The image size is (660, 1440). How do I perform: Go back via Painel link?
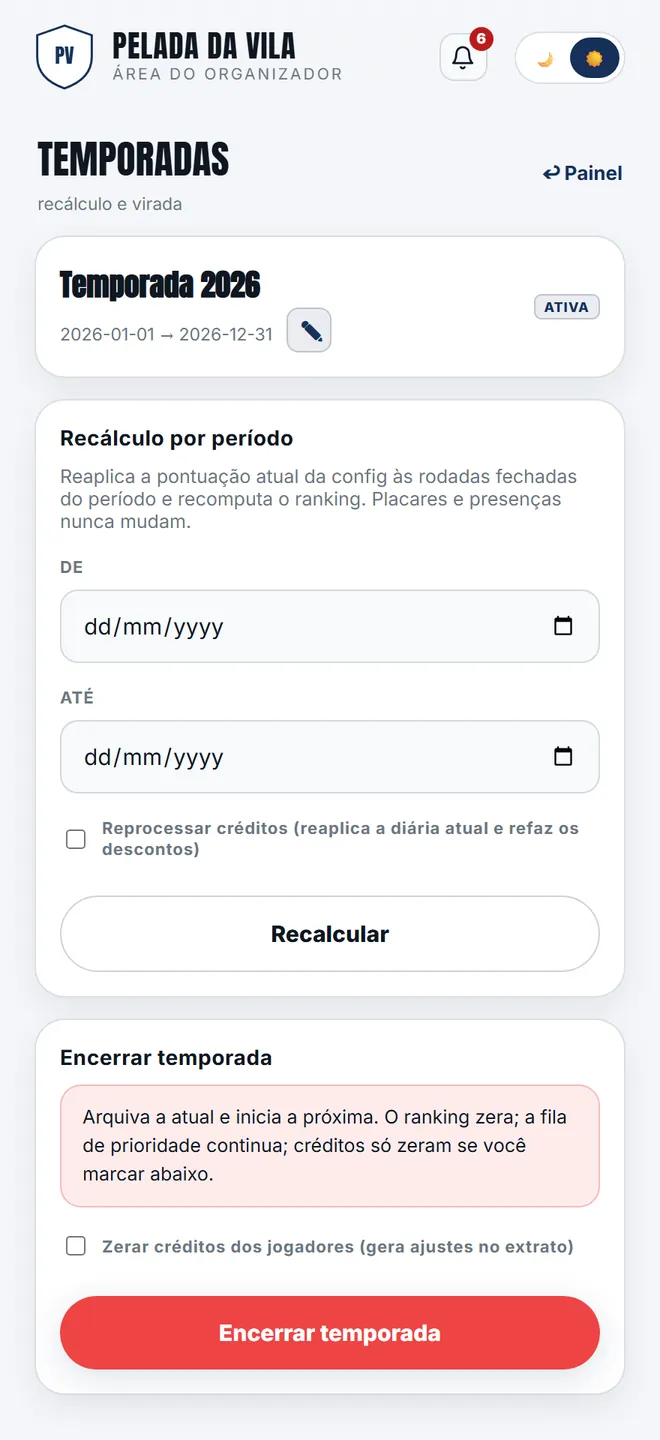coord(582,173)
